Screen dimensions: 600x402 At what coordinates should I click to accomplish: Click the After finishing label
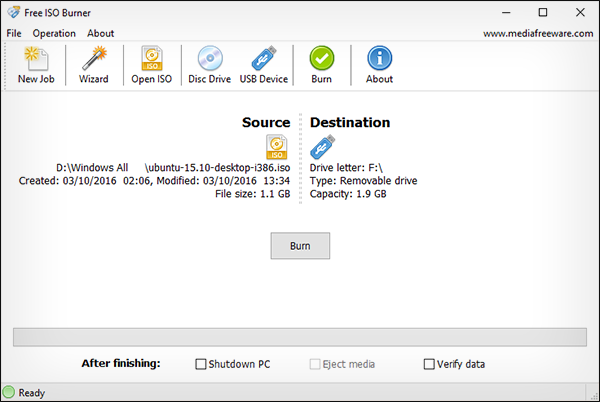[121, 363]
